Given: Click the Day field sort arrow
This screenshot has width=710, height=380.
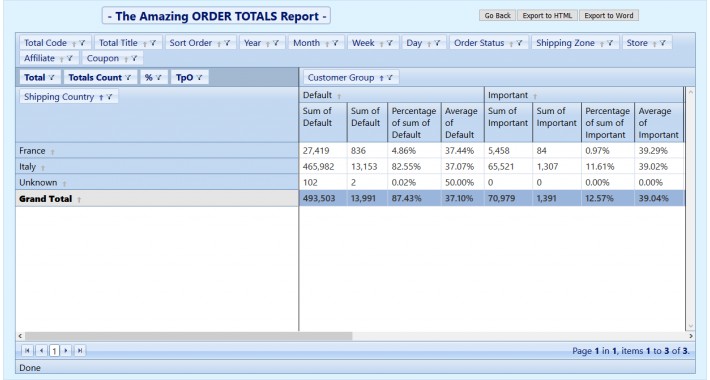Looking at the screenshot, I should pos(429,44).
